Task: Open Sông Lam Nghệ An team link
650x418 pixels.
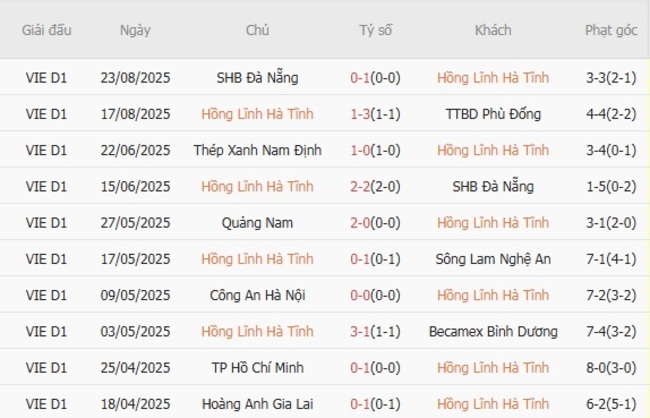Action: click(x=493, y=259)
